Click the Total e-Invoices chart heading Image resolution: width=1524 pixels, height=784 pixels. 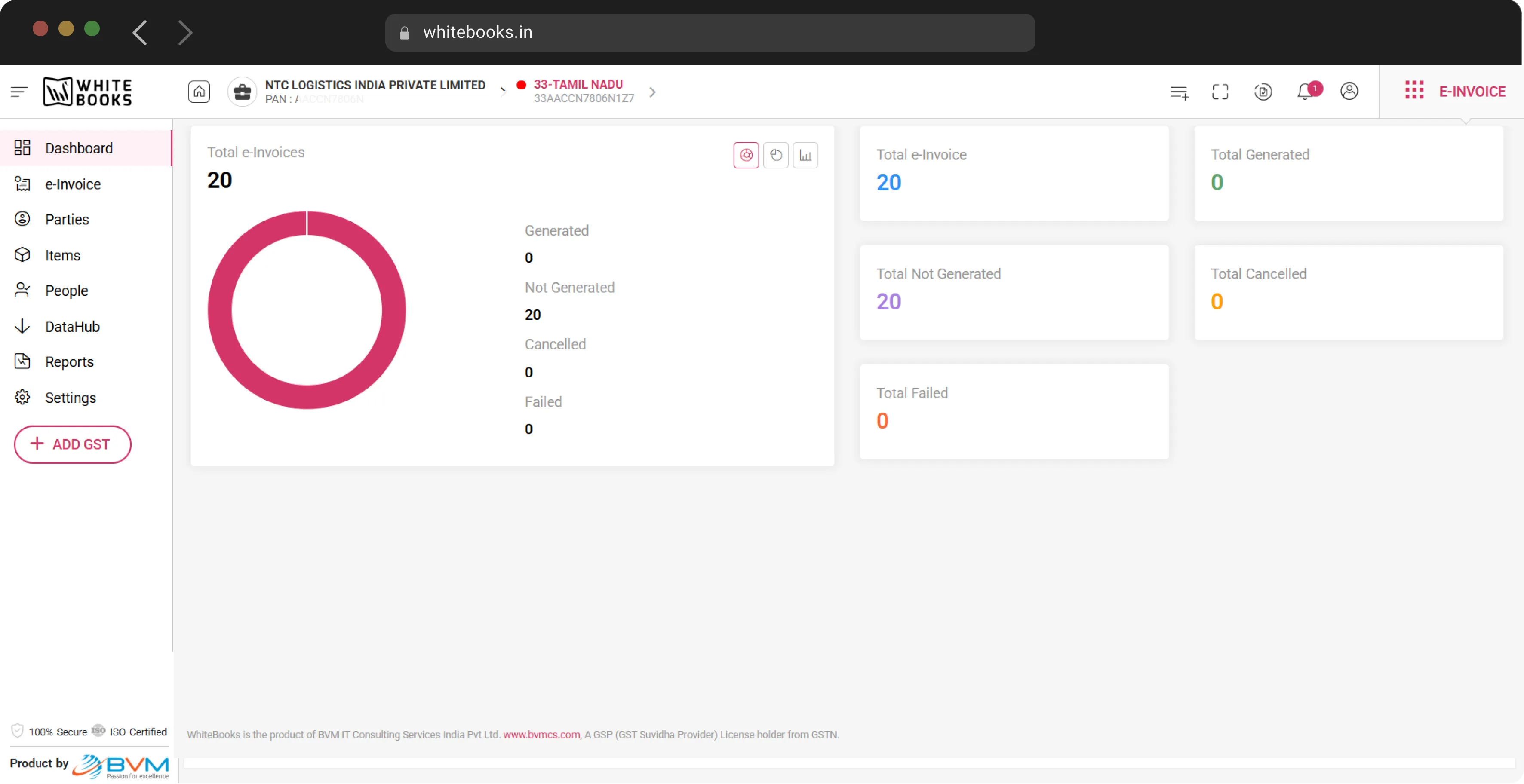255,153
